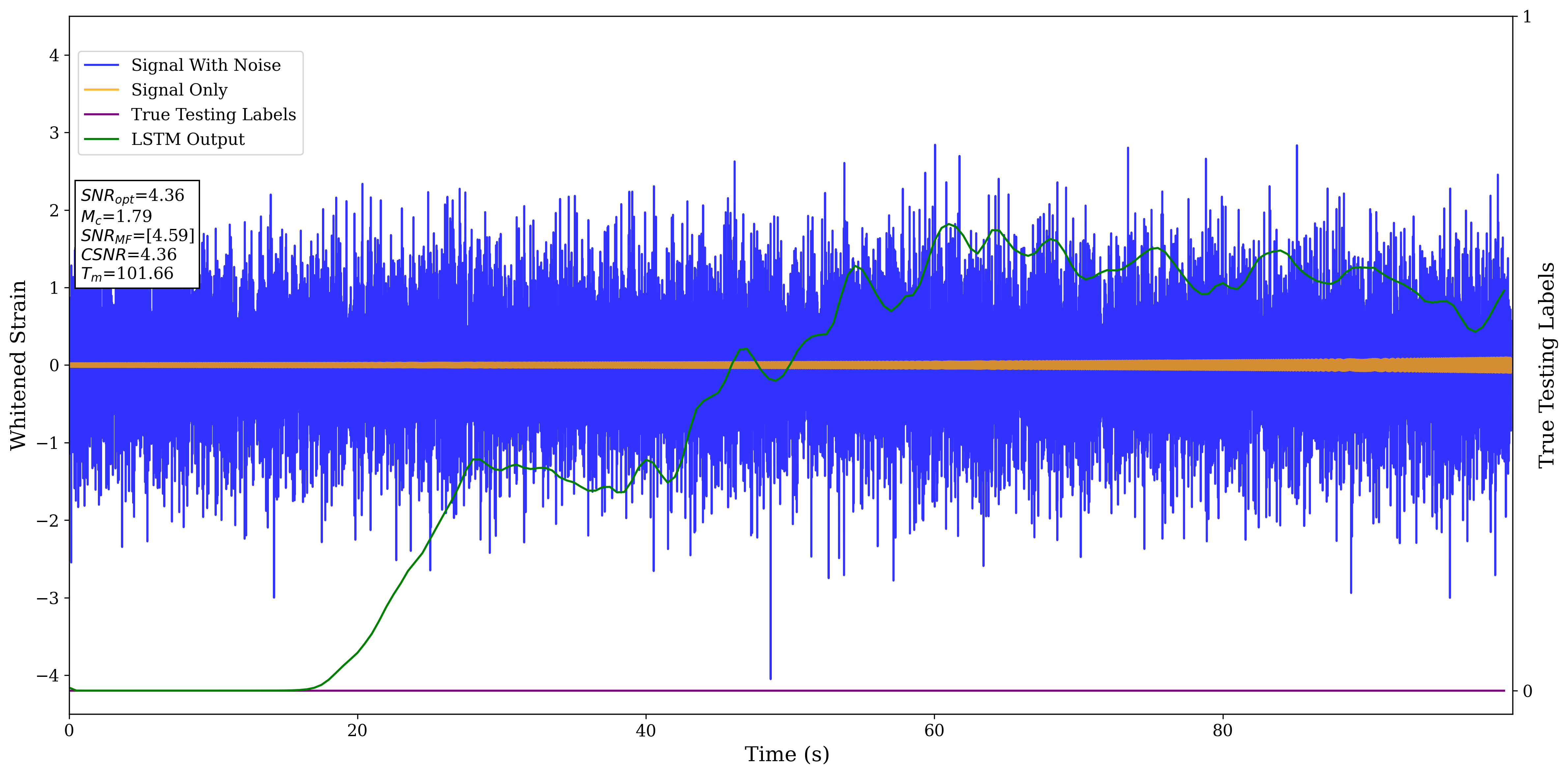Click the purple line swatch in legend
The width and height of the screenshot is (1568, 775).
tap(101, 114)
